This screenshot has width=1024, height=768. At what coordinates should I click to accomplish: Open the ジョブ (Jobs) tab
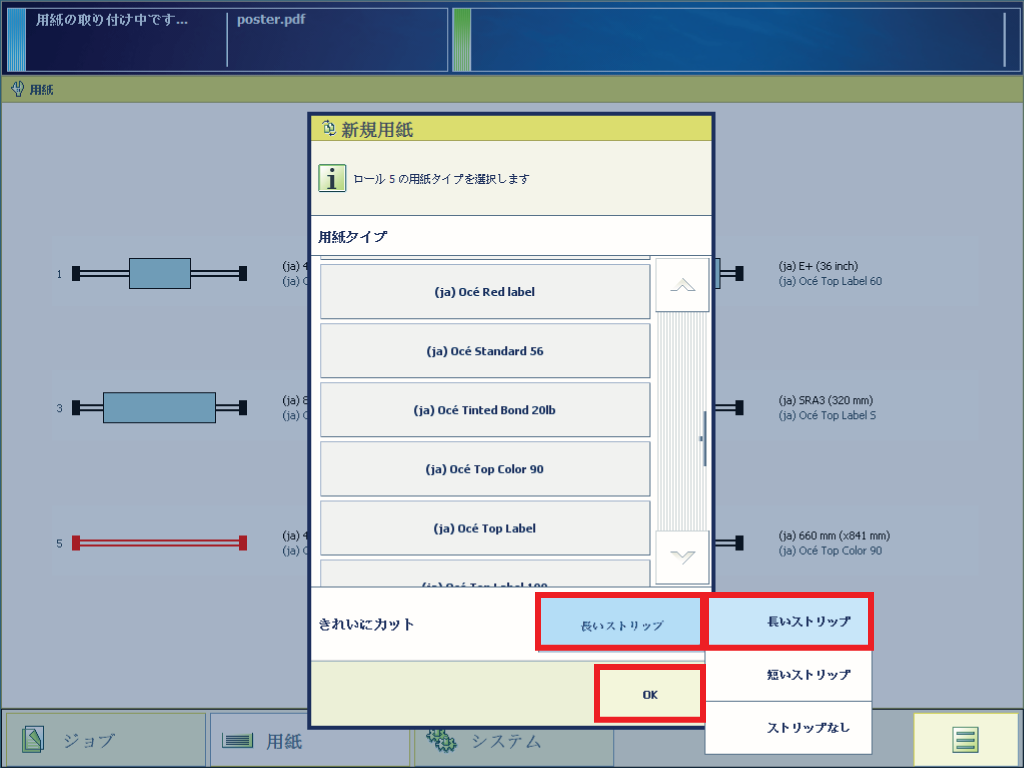105,739
